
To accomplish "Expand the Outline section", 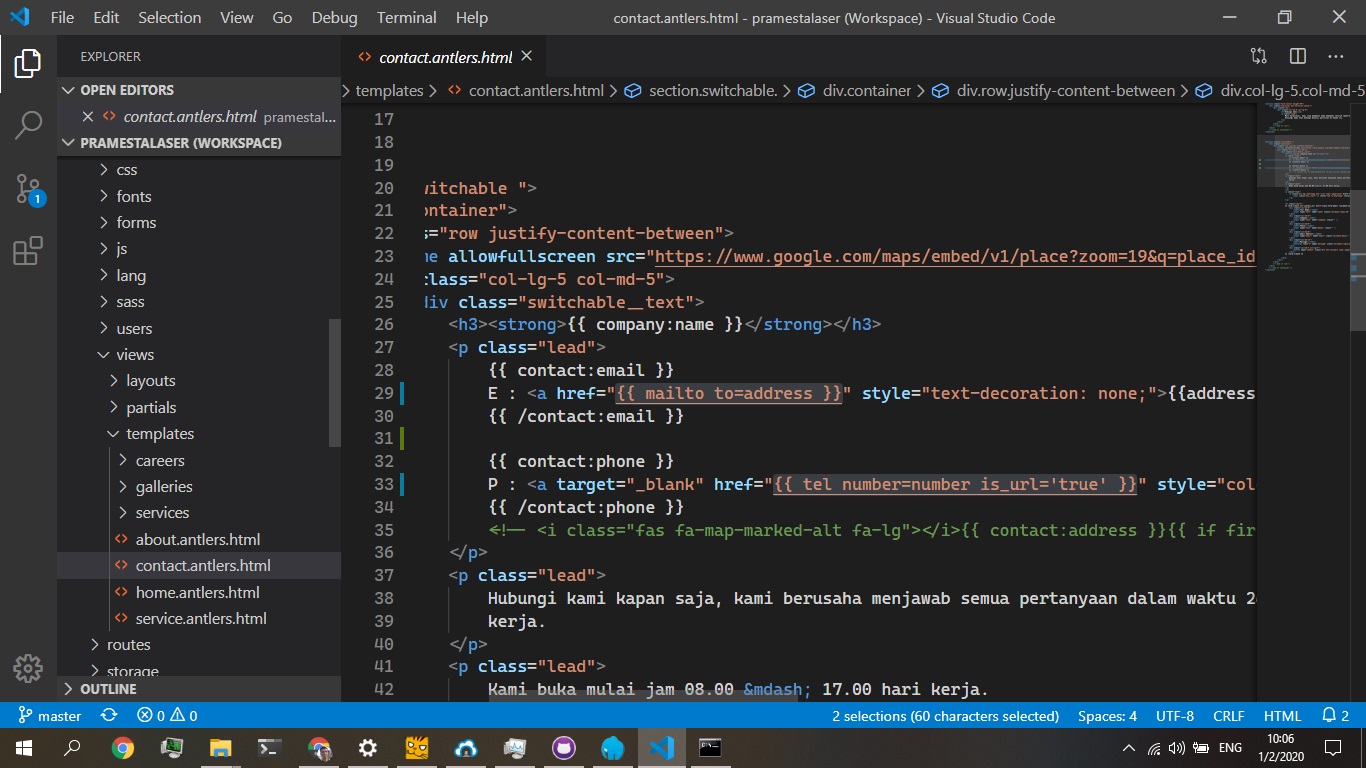I will point(199,689).
